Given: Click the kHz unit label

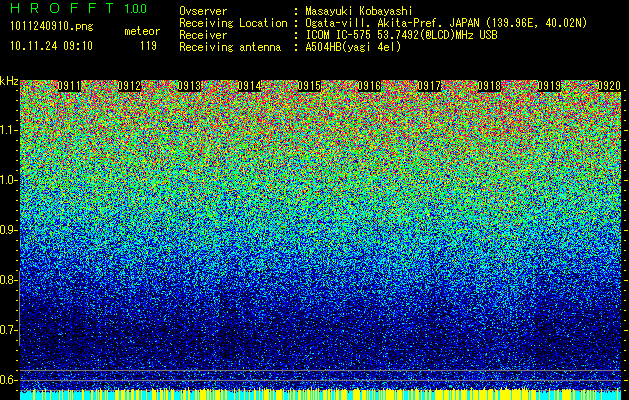Looking at the screenshot, I should [9, 81].
